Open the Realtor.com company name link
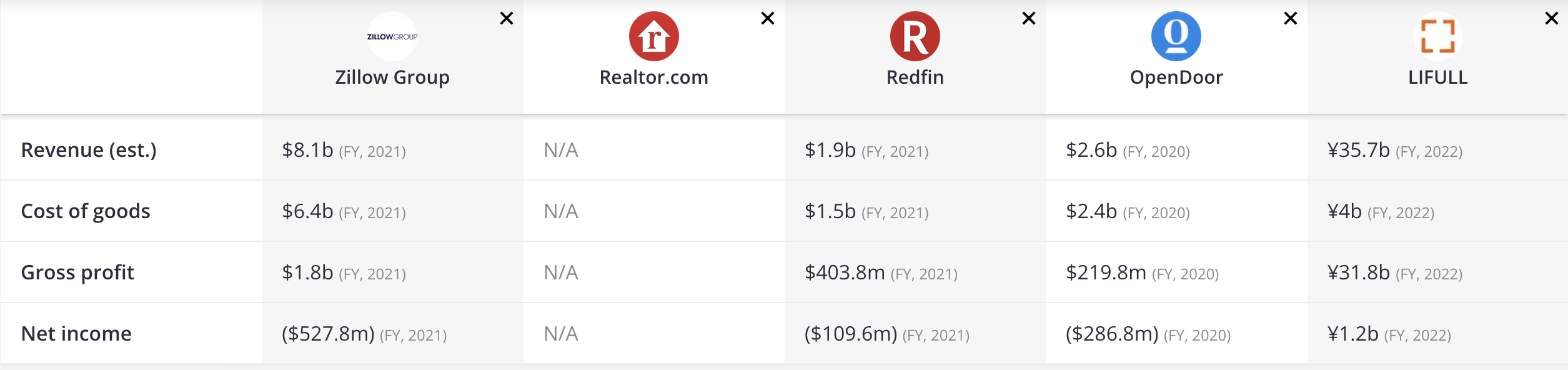This screenshot has height=370, width=1568. click(654, 77)
